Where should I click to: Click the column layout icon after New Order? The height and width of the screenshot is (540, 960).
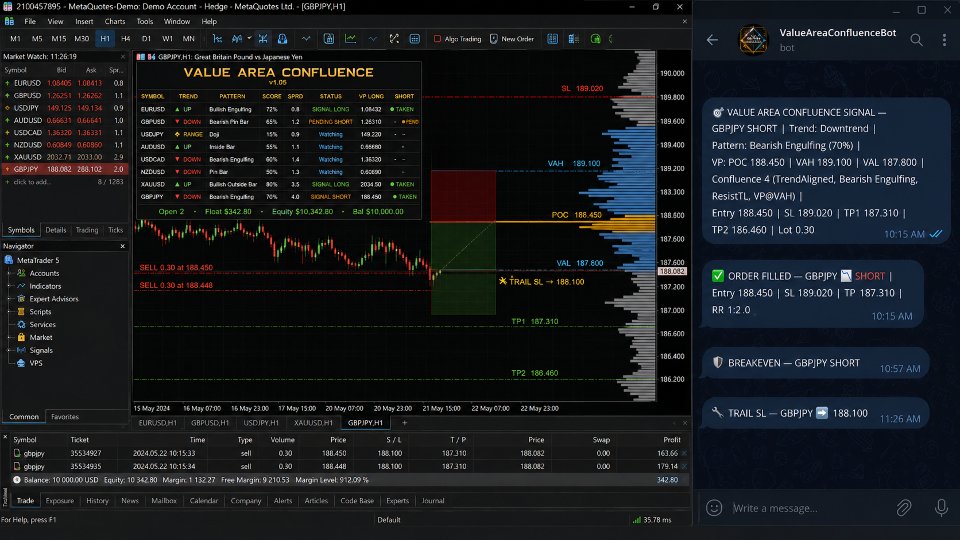[552, 39]
